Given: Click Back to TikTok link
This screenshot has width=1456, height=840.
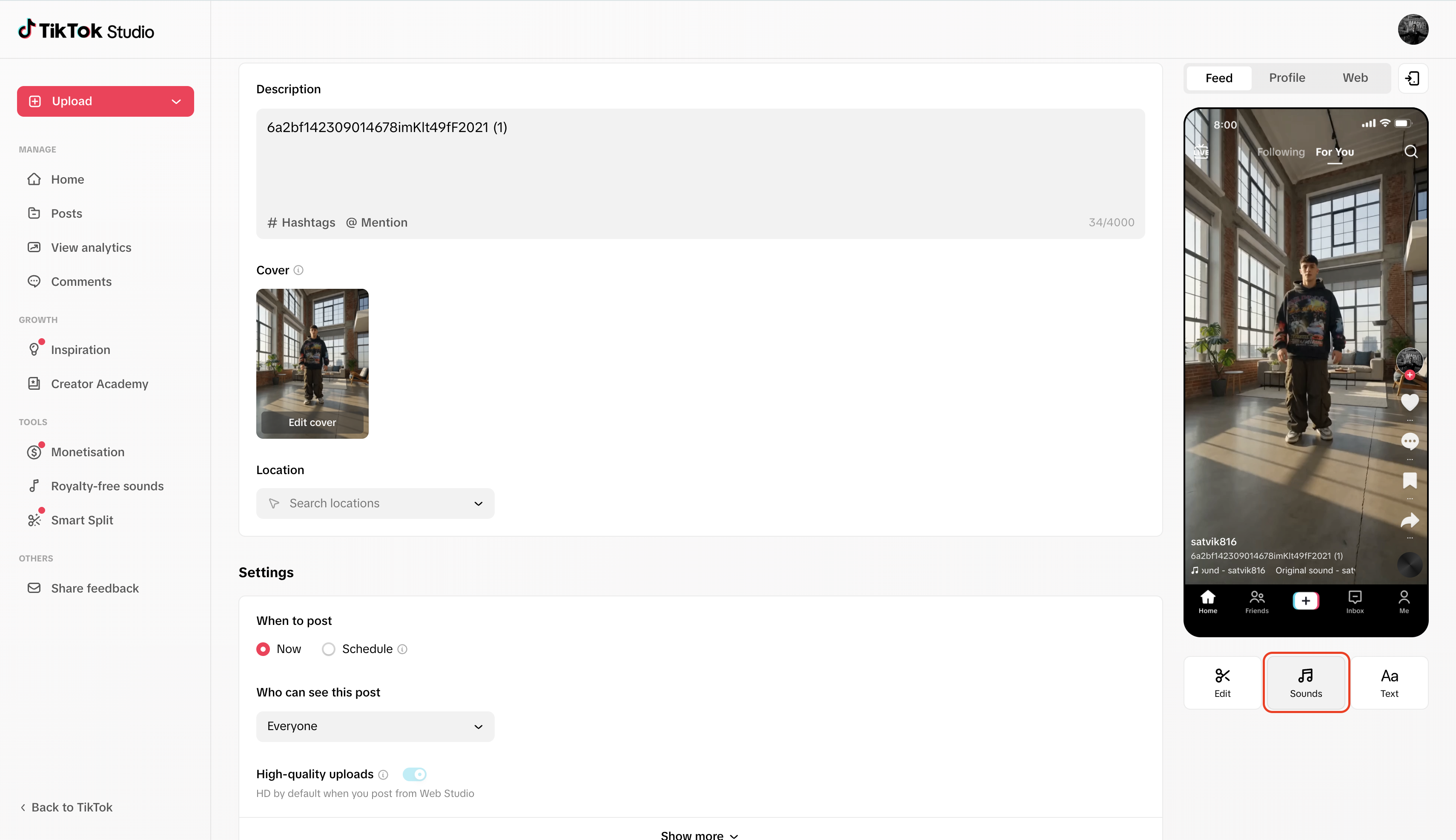Looking at the screenshot, I should point(66,807).
